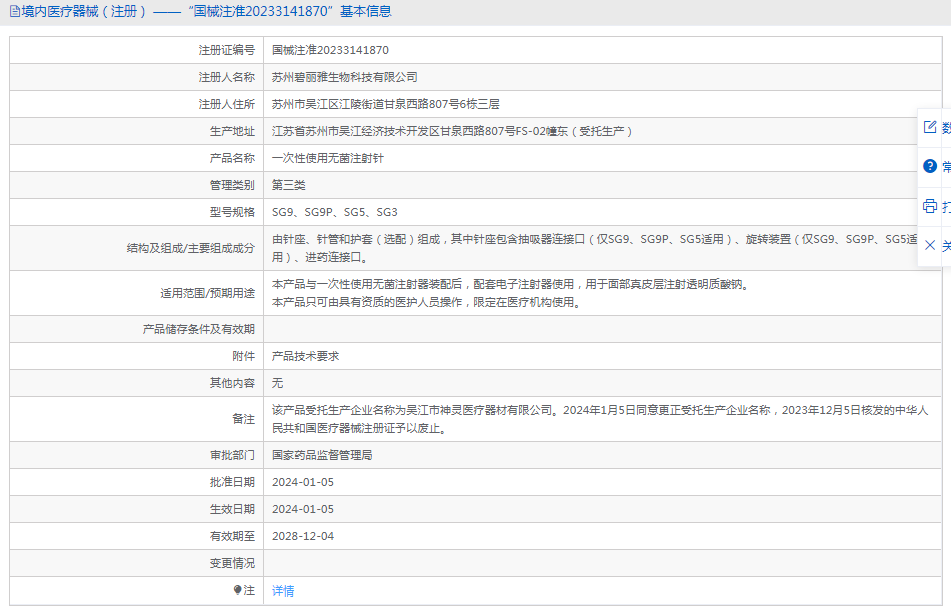Click the X close icon in side panel
This screenshot has height=615, width=951.
point(930,245)
